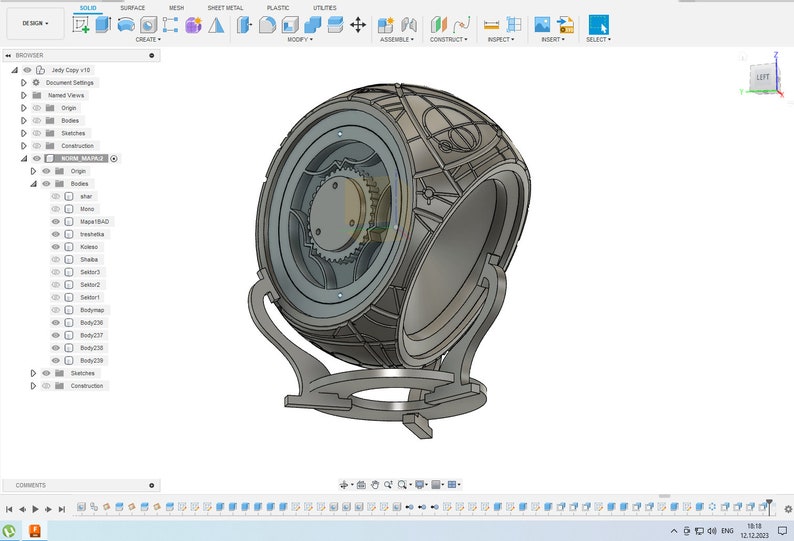Switch to the MESH tab

[176, 8]
